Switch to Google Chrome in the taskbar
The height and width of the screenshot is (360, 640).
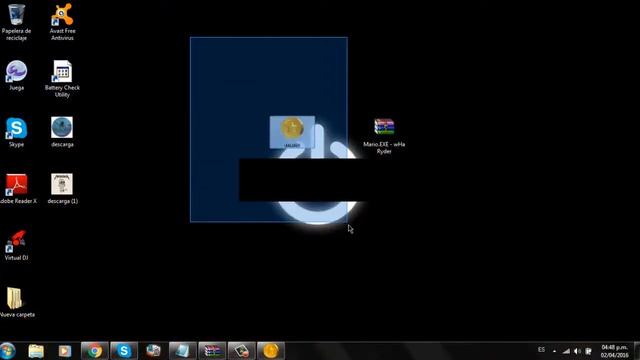[x=94, y=351]
